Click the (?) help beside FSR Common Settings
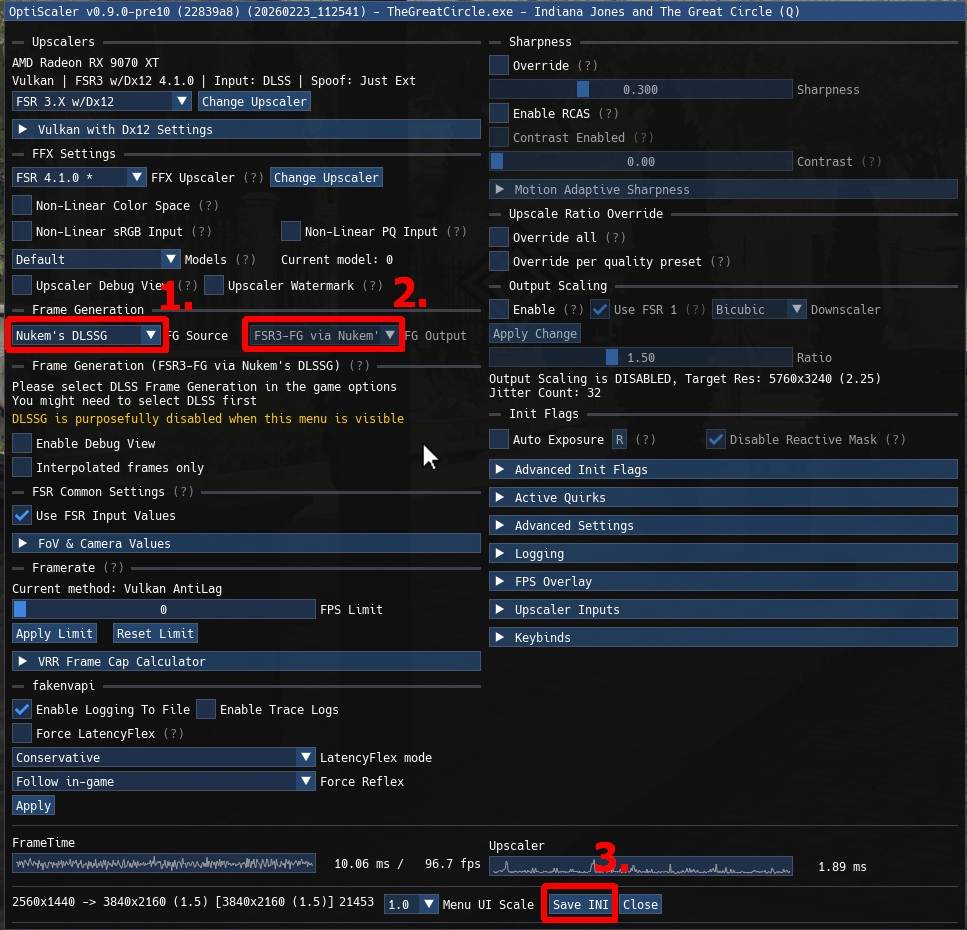The width and height of the screenshot is (967, 930). (x=184, y=492)
